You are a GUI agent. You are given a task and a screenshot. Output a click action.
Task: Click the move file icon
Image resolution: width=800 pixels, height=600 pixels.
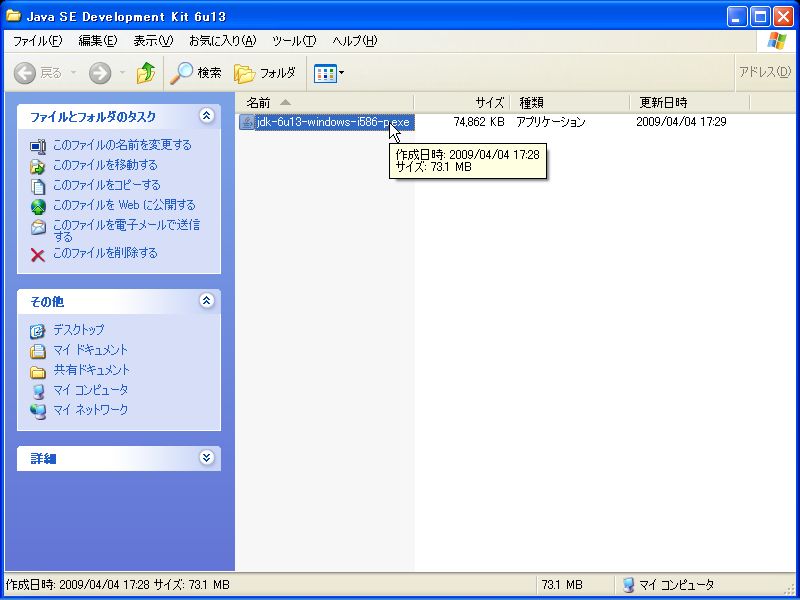point(38,166)
